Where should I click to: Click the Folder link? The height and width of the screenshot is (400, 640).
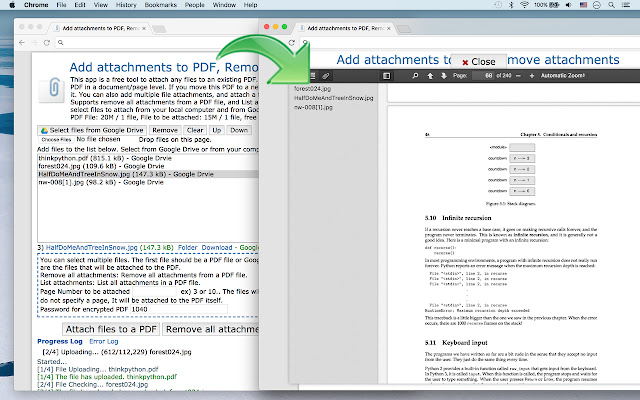pyautogui.click(x=187, y=248)
